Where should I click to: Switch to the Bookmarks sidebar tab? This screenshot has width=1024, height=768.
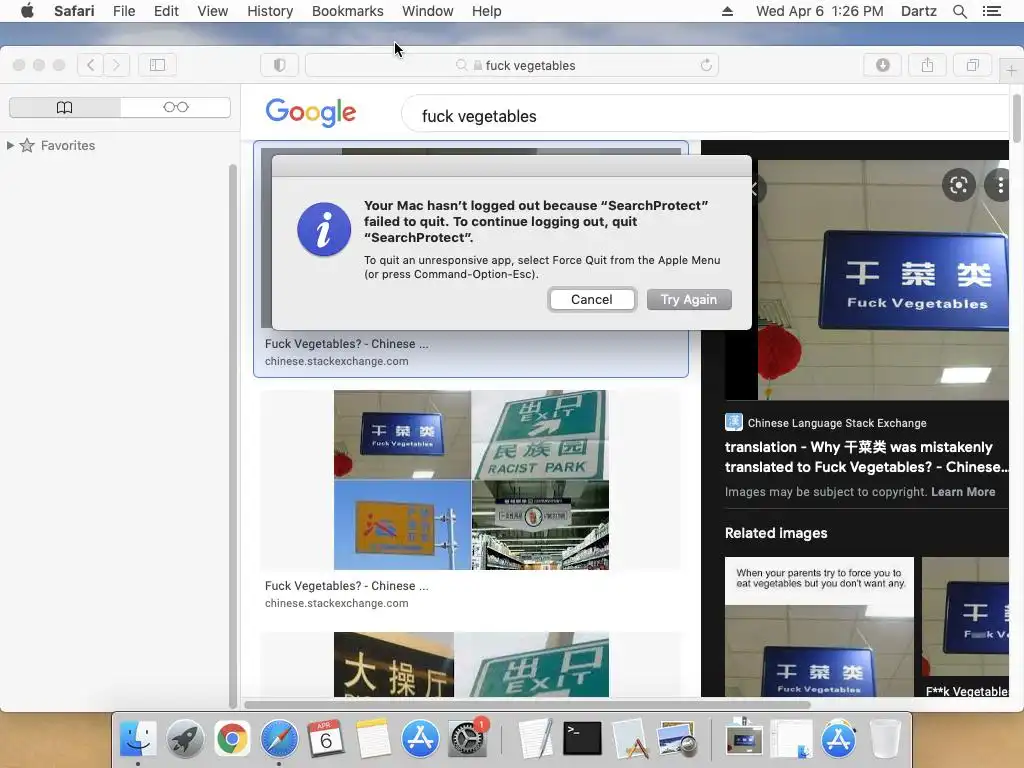pyautogui.click(x=65, y=107)
